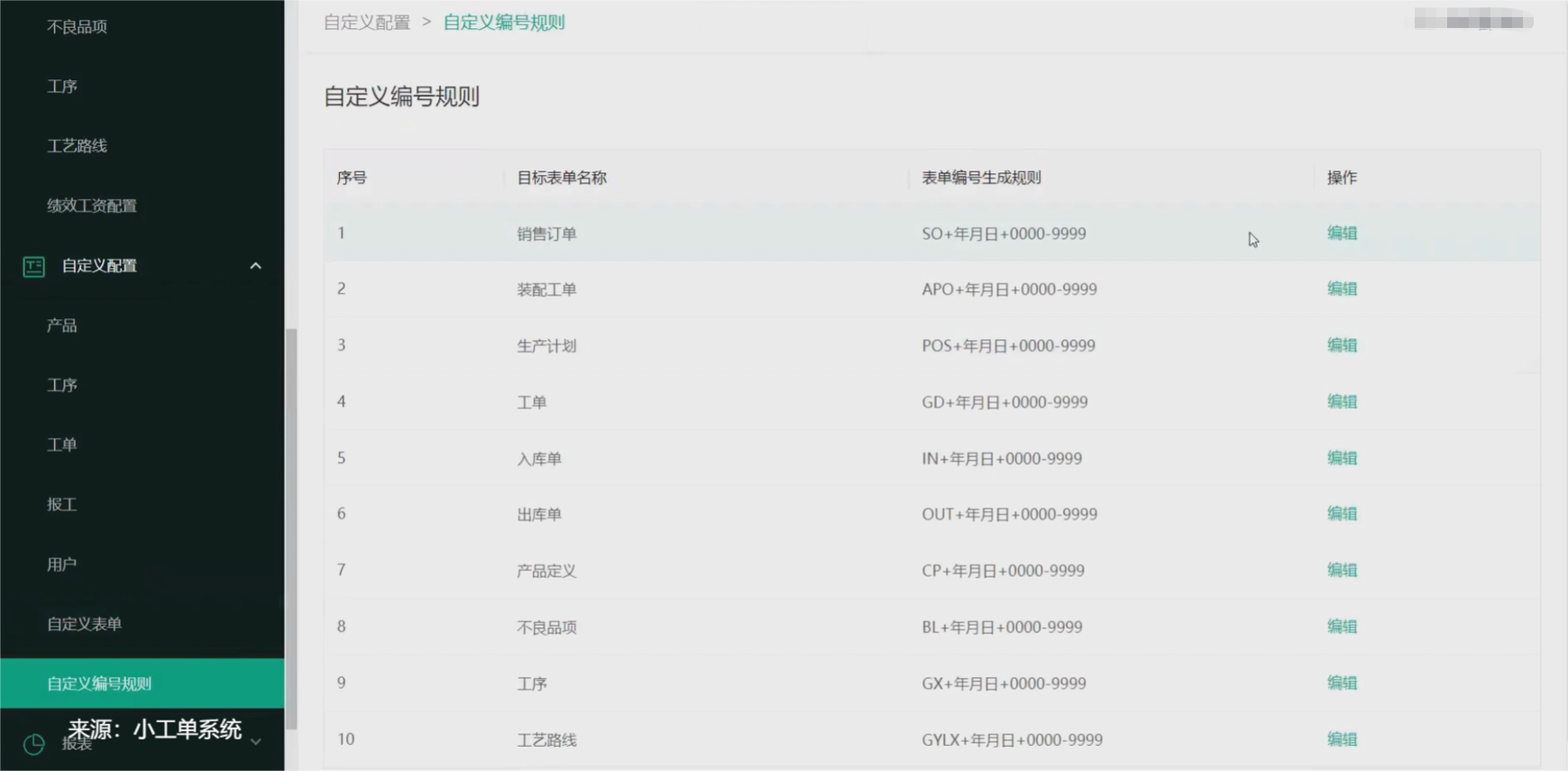1568x771 pixels.
Task: Select 自定义编号规则 sidebar item
Action: coord(99,684)
